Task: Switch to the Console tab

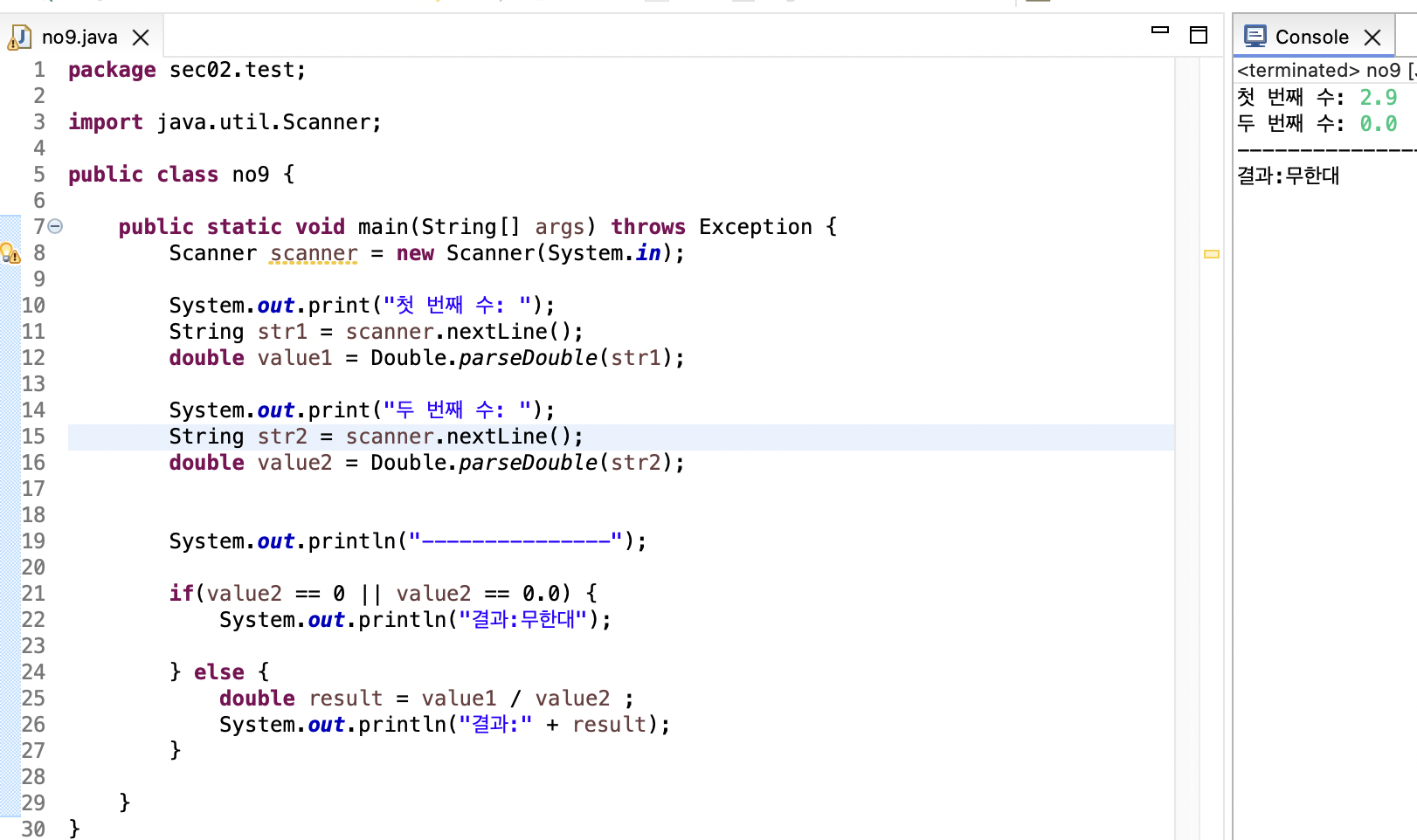Action: (1311, 37)
